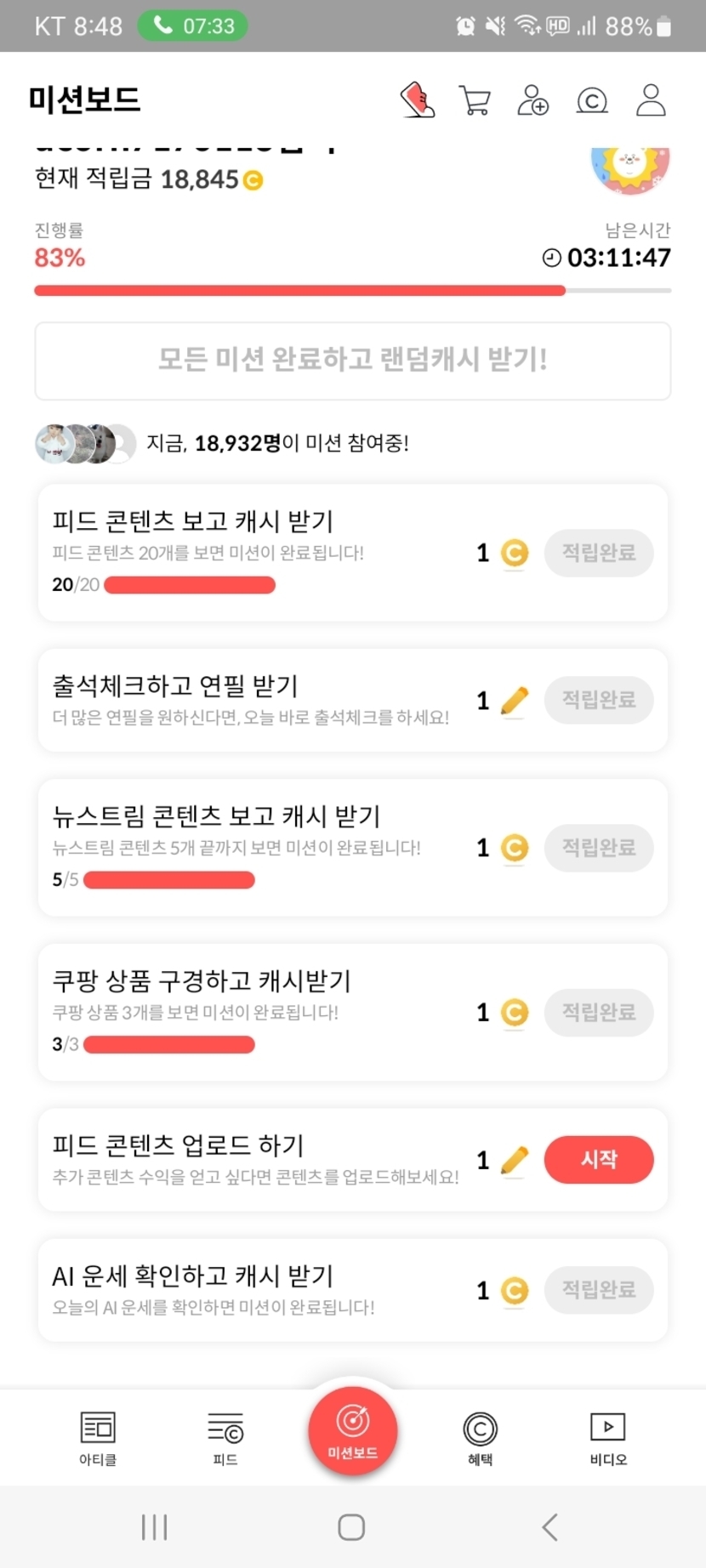
Task: Tap 적립완료 on 출석체크하고 연필 받기
Action: (599, 700)
